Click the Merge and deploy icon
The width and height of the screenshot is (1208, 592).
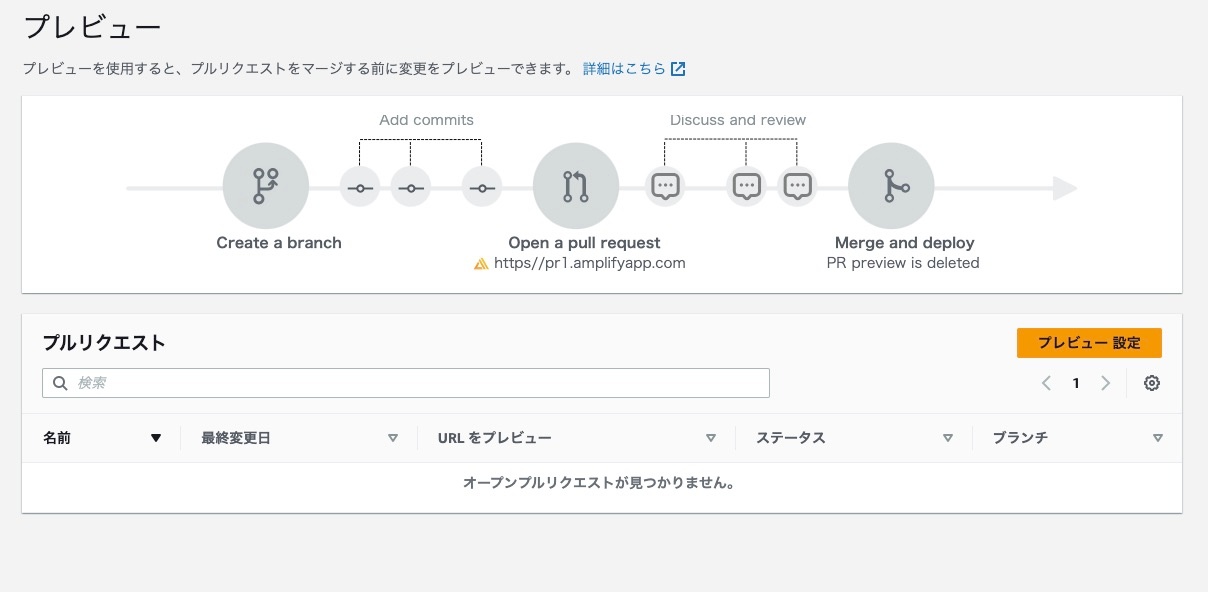[891, 186]
